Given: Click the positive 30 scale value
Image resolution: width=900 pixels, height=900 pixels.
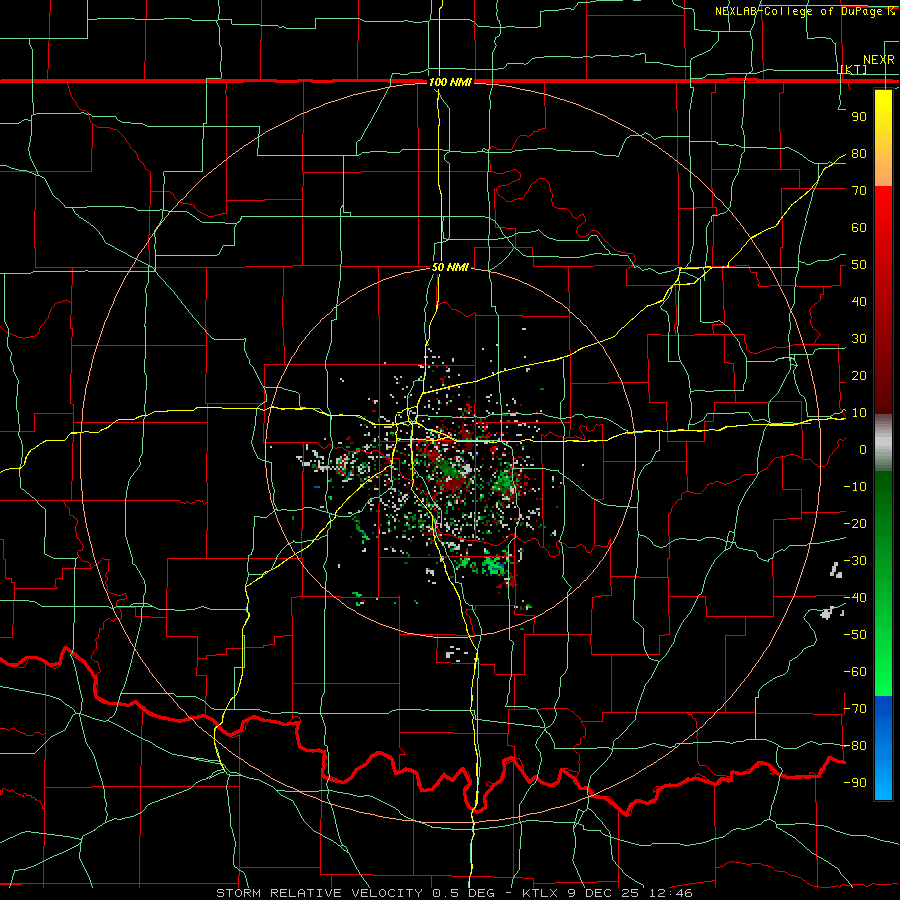Looking at the screenshot, I should (859, 339).
